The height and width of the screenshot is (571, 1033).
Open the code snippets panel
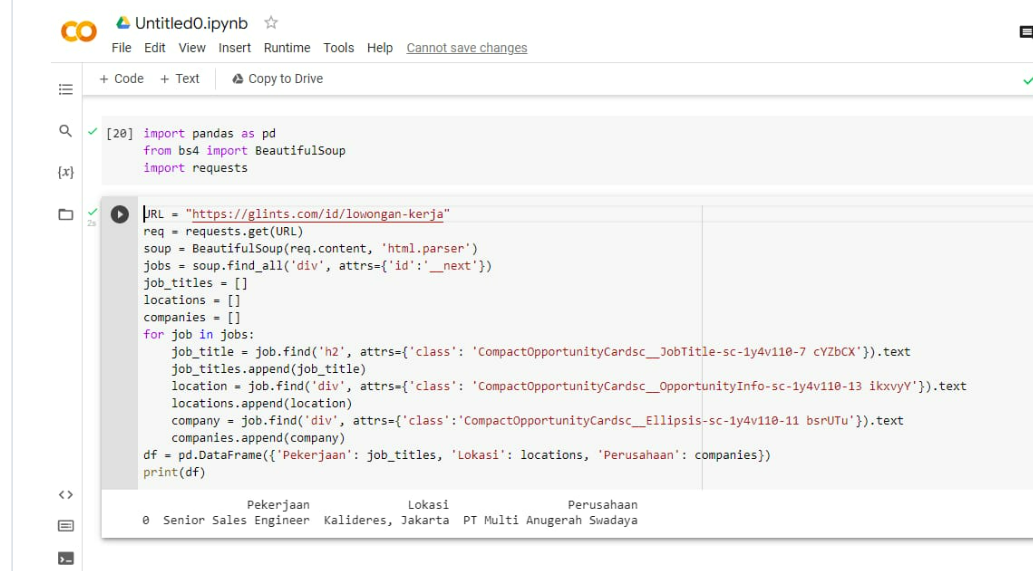65,495
